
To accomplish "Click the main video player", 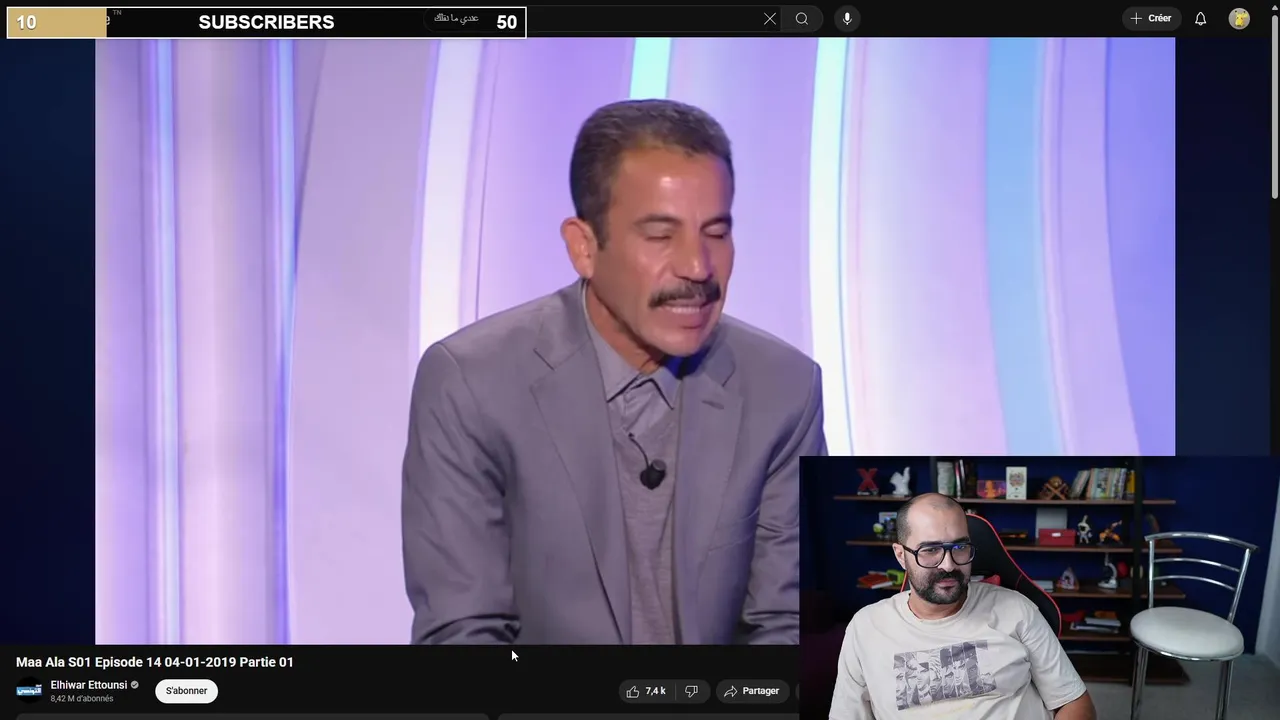I will pyautogui.click(x=635, y=340).
